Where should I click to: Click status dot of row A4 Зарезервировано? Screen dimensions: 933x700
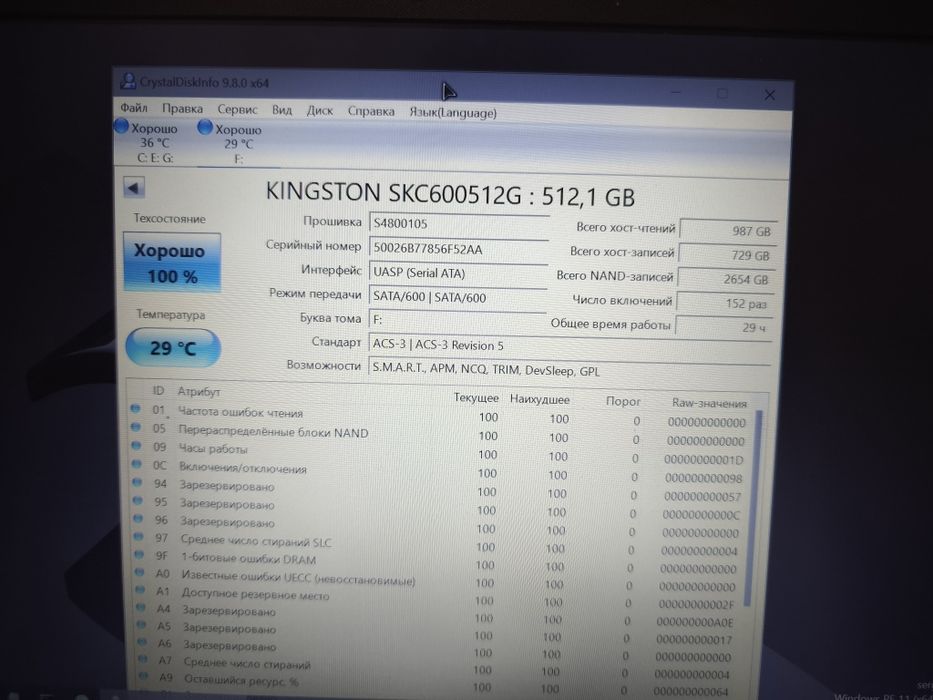coord(142,608)
